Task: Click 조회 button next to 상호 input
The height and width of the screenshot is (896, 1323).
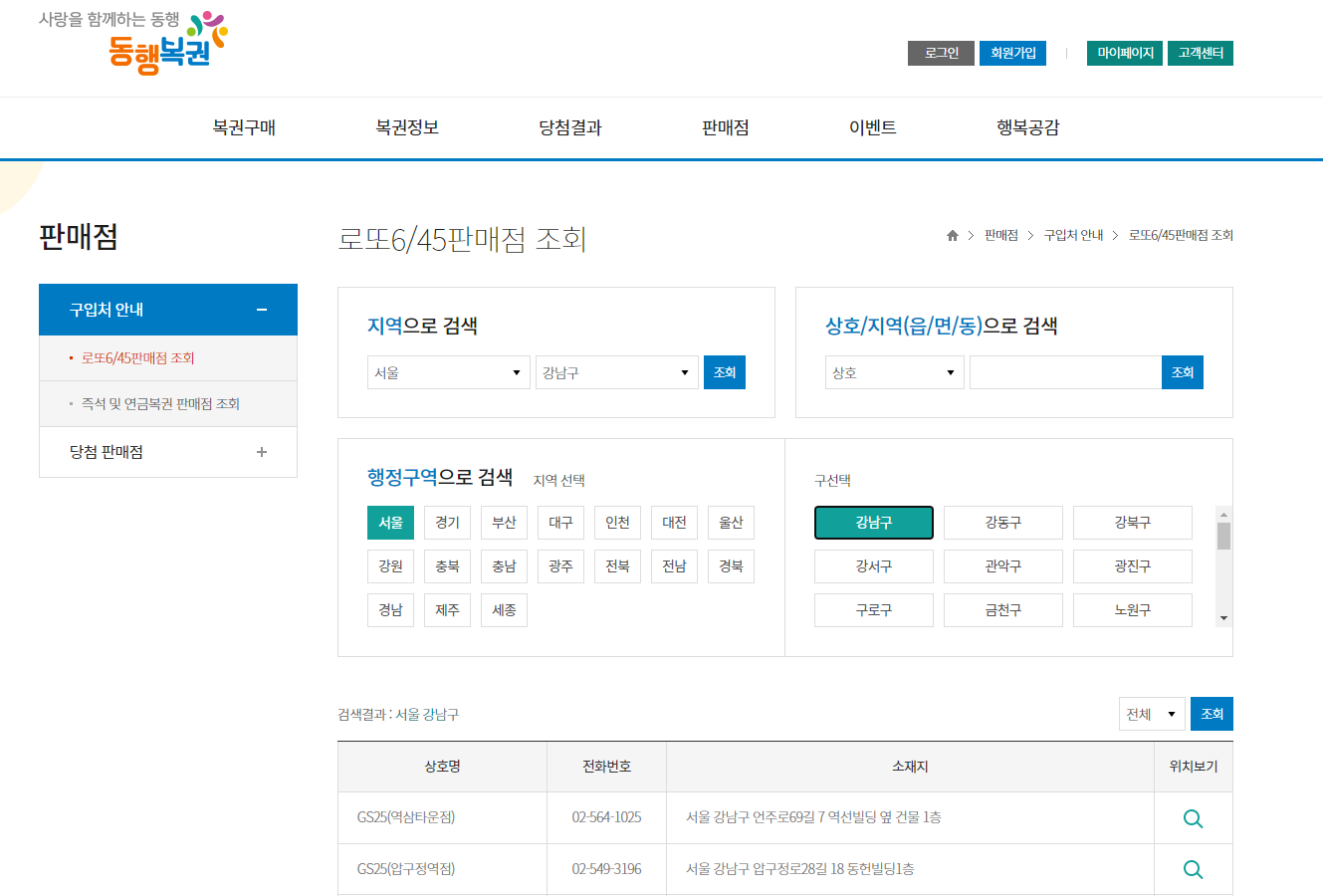Action: [x=1183, y=372]
